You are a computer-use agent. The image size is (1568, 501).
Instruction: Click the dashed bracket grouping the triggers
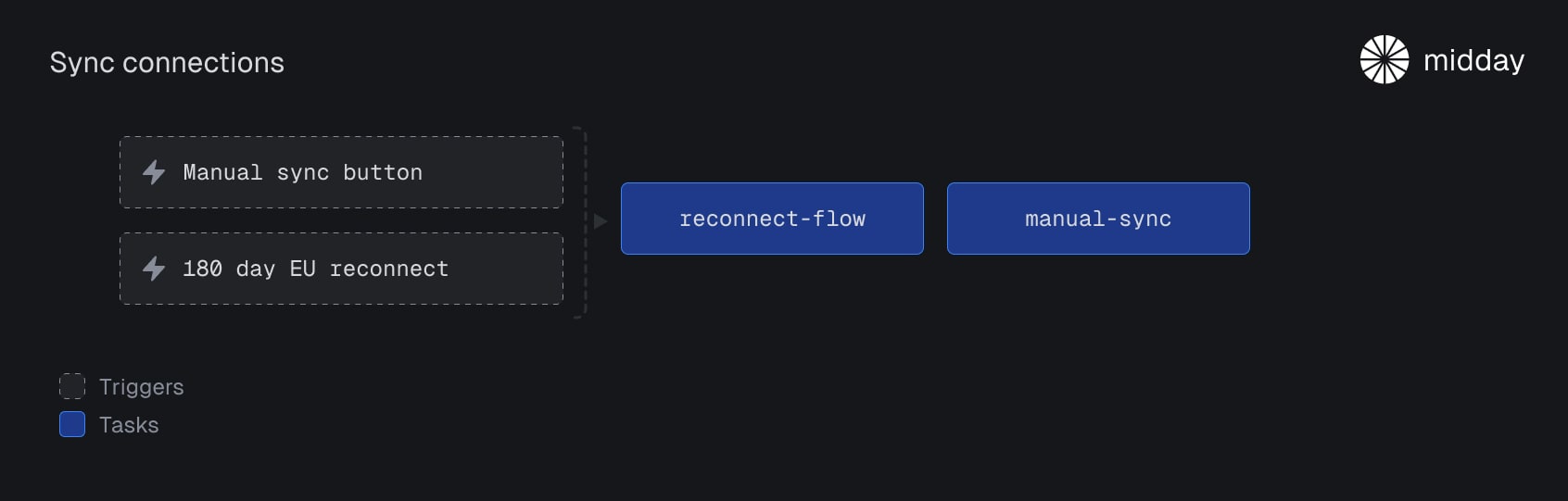(582, 222)
